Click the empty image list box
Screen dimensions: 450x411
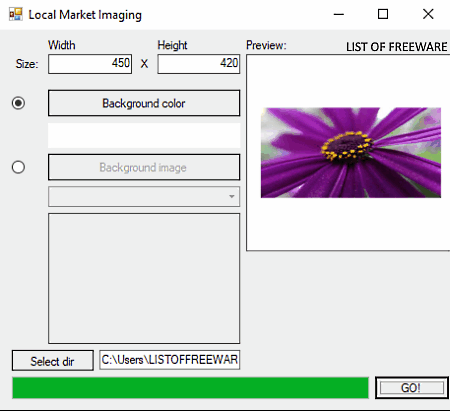pos(144,279)
